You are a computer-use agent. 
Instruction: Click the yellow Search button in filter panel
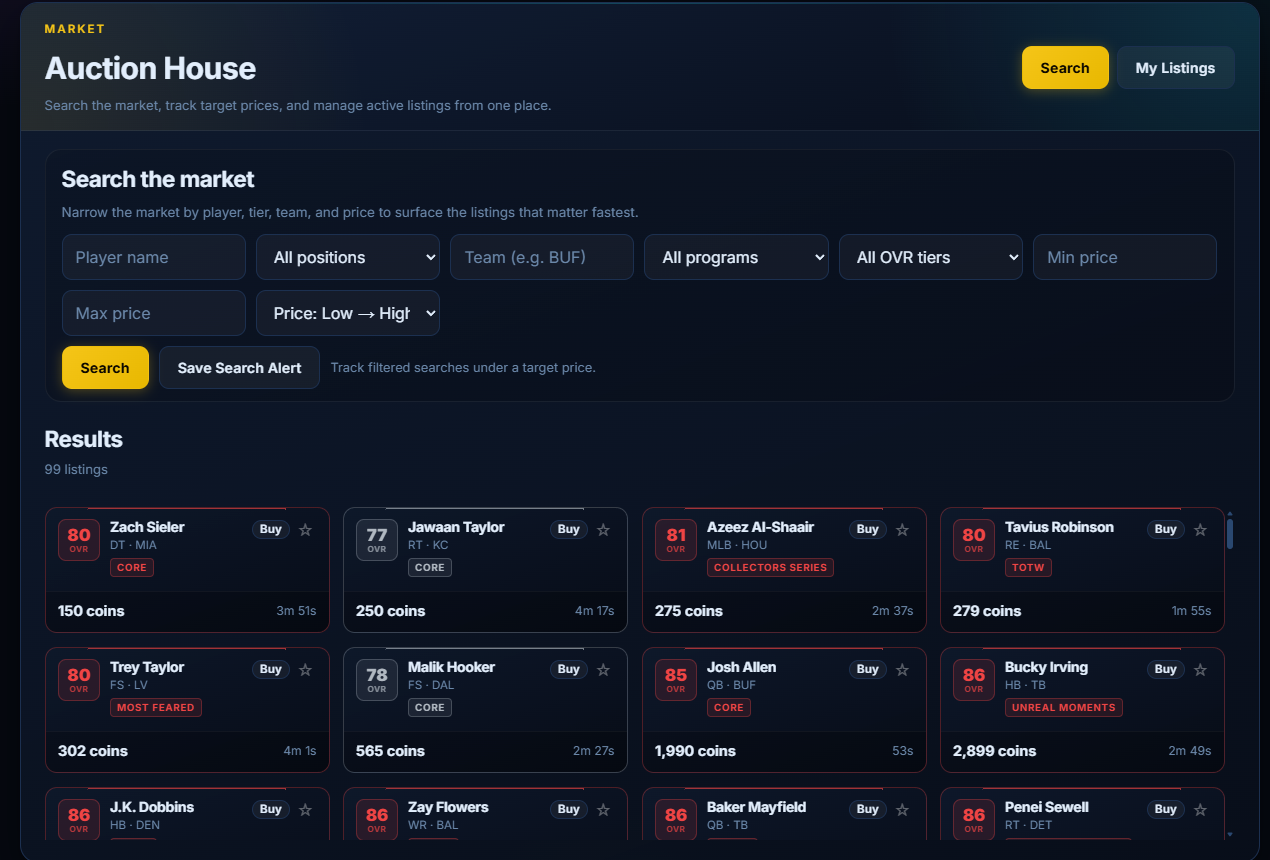pos(105,368)
